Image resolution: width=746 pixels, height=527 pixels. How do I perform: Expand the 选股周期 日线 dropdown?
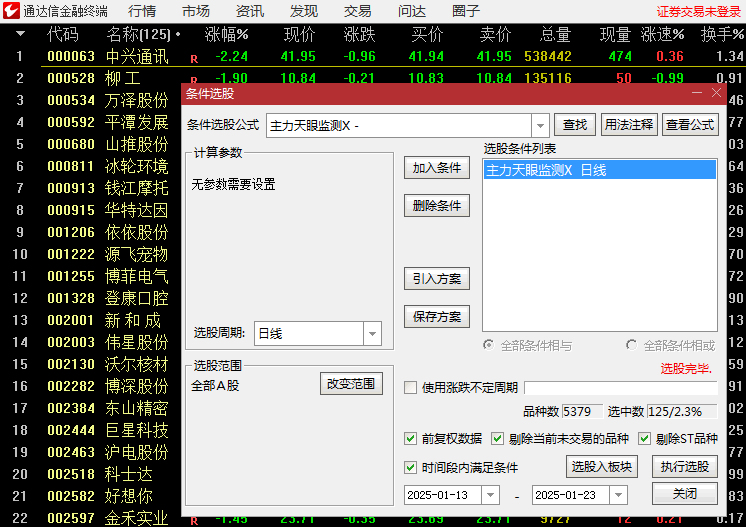(373, 334)
